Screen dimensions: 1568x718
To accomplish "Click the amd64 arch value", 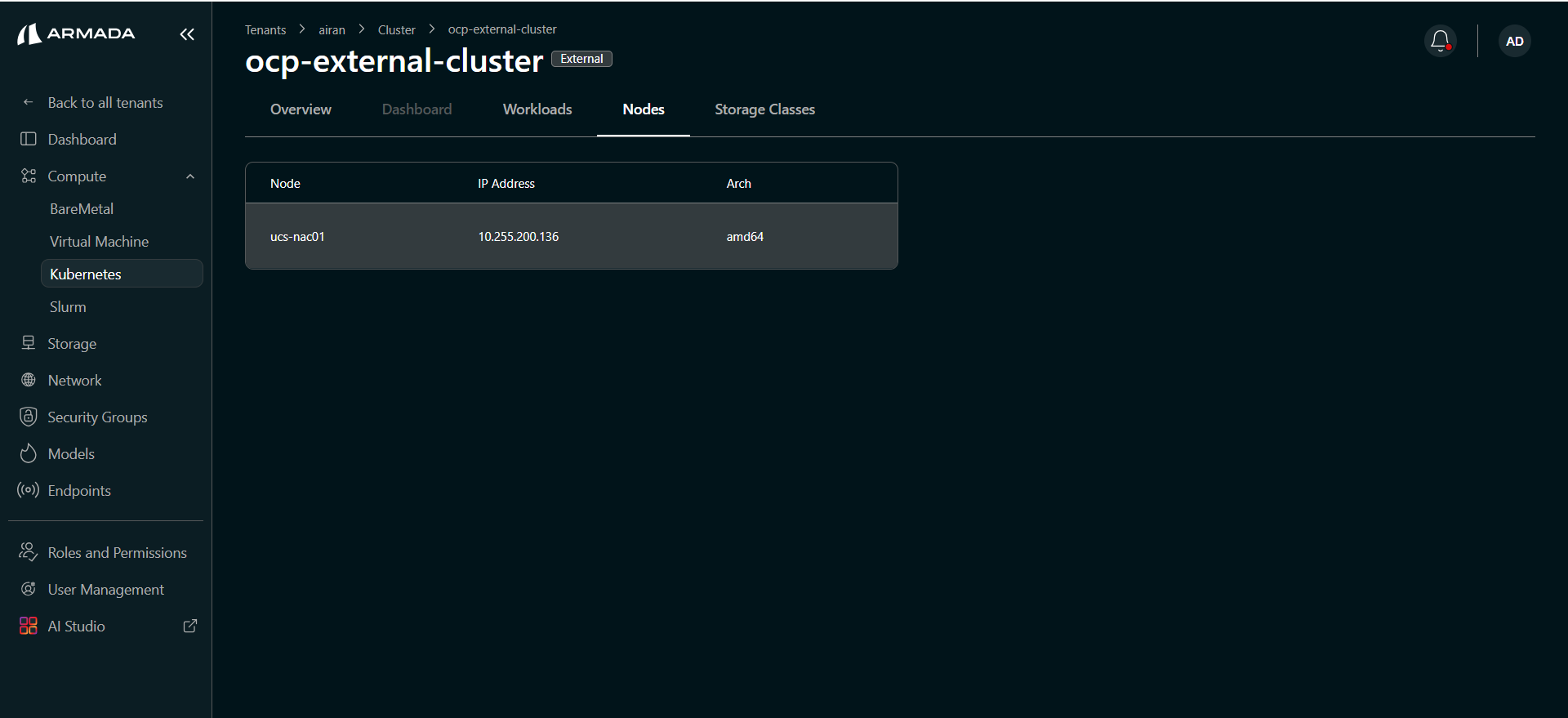I will [x=745, y=236].
